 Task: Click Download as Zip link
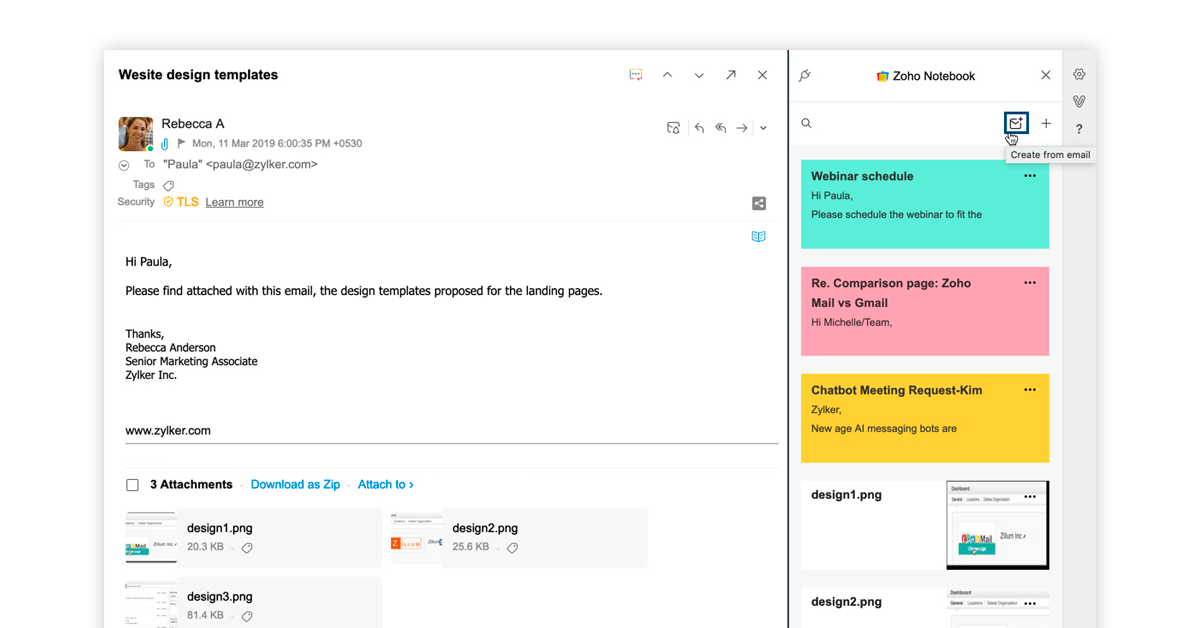(295, 484)
